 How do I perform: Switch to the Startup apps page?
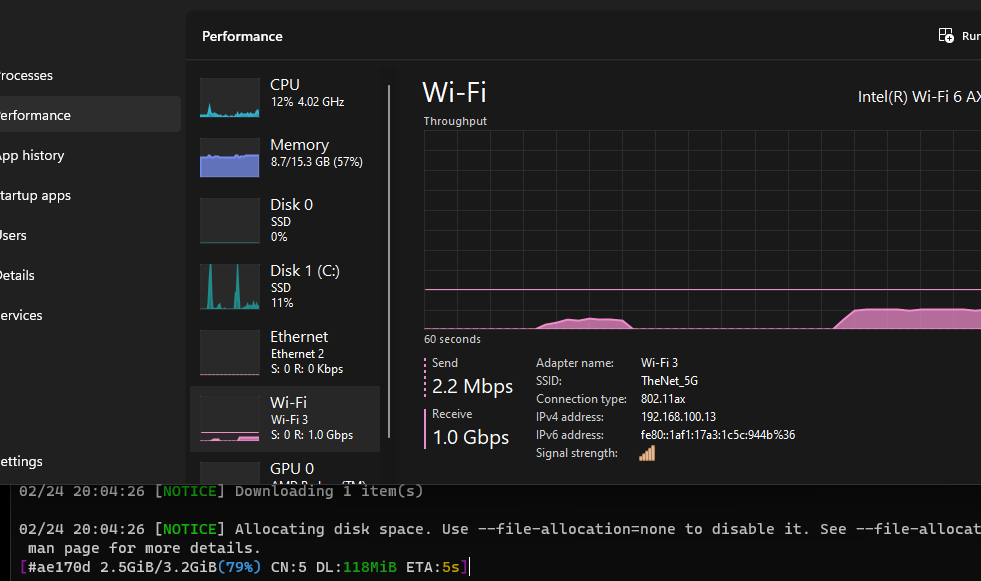pos(35,196)
